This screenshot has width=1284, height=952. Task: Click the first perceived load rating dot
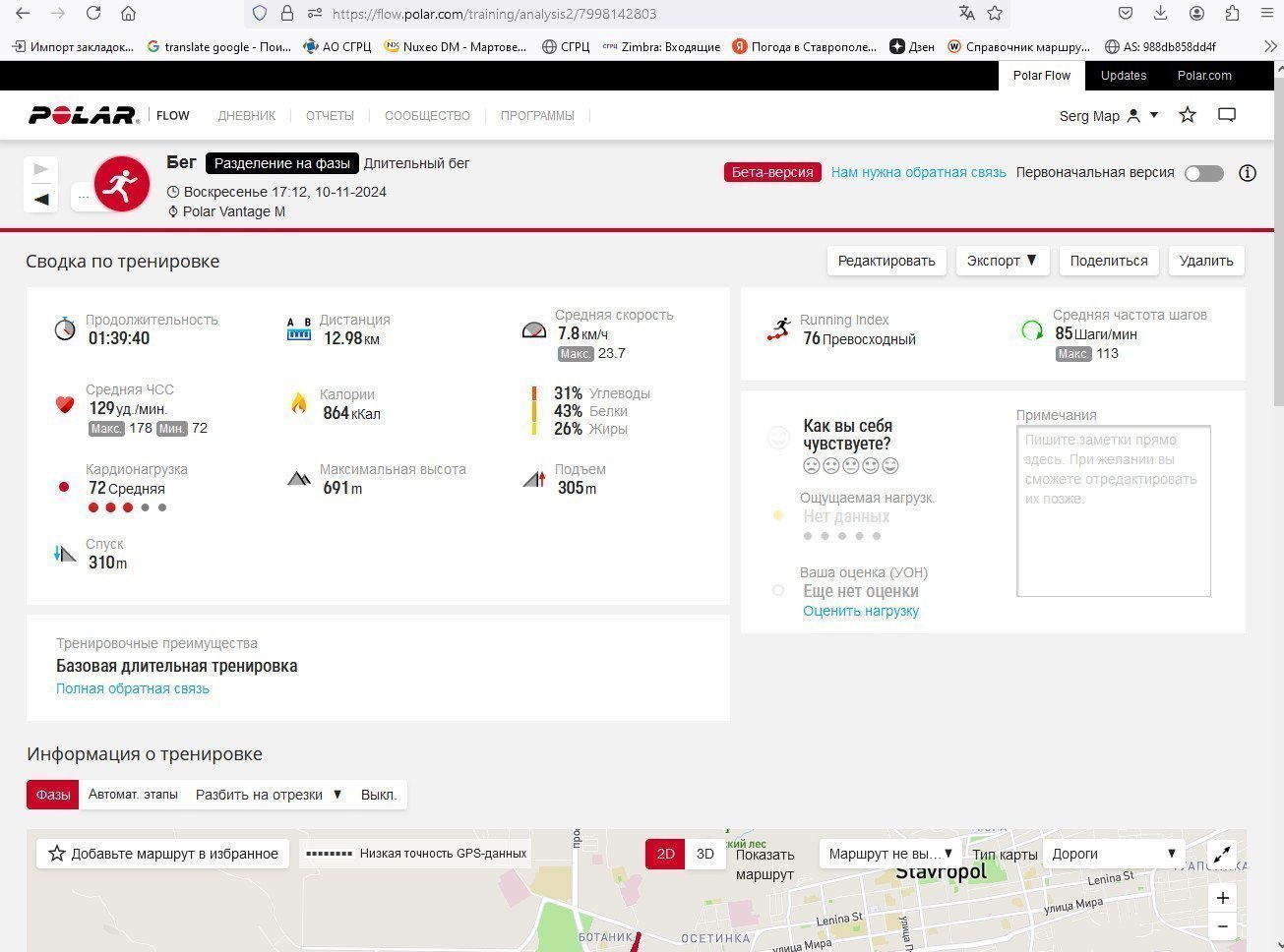point(808,536)
